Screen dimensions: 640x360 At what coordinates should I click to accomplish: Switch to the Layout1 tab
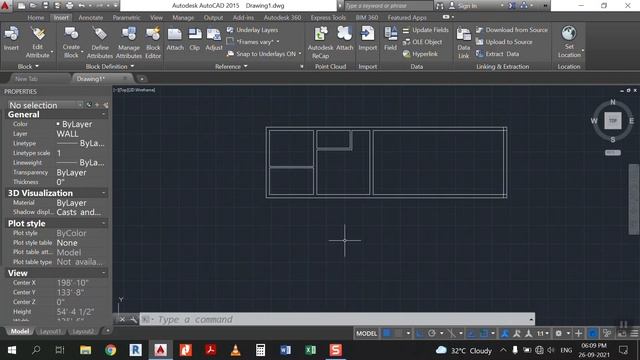coord(50,331)
